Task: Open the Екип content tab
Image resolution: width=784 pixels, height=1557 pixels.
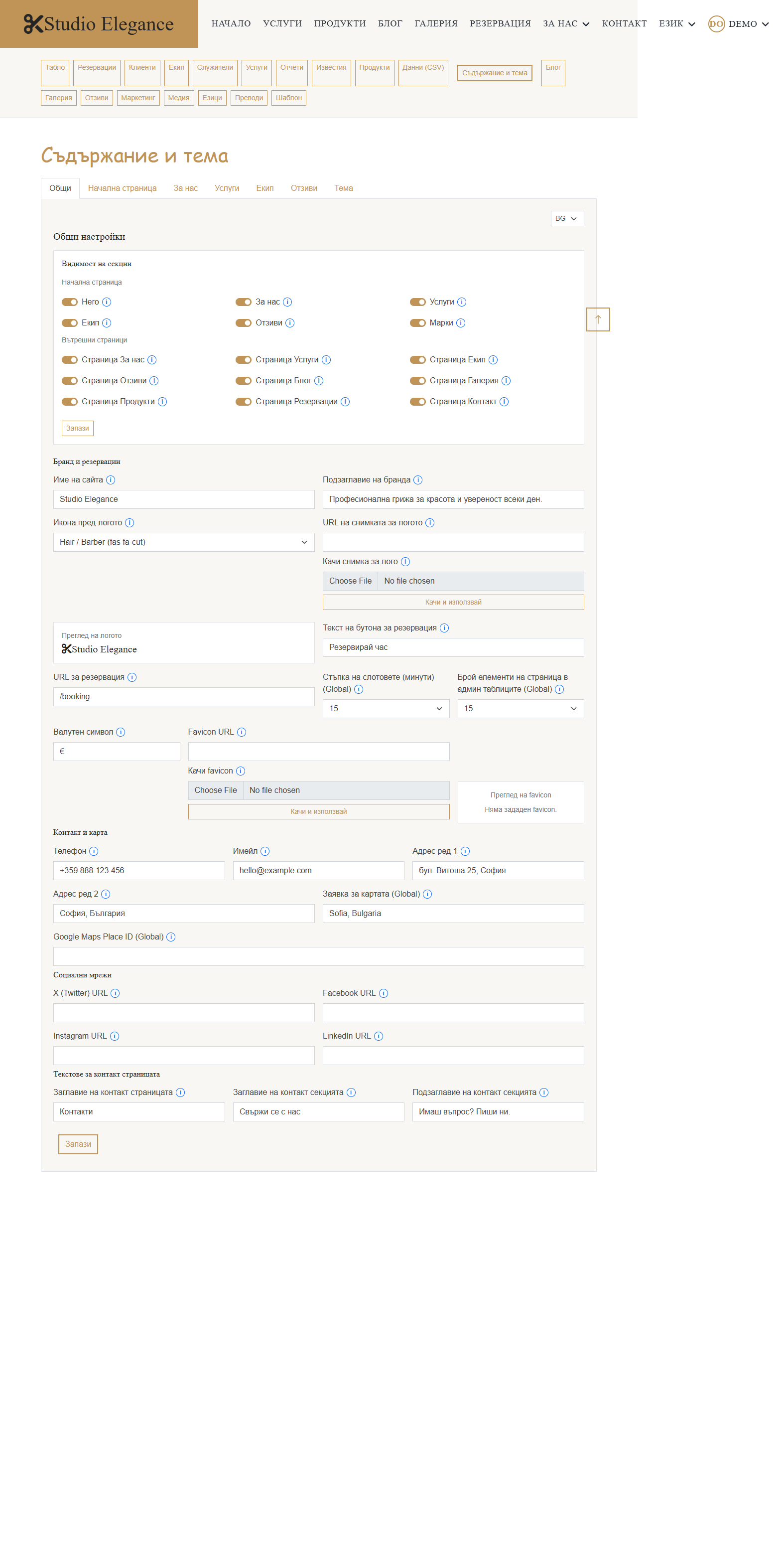Action: click(x=264, y=188)
